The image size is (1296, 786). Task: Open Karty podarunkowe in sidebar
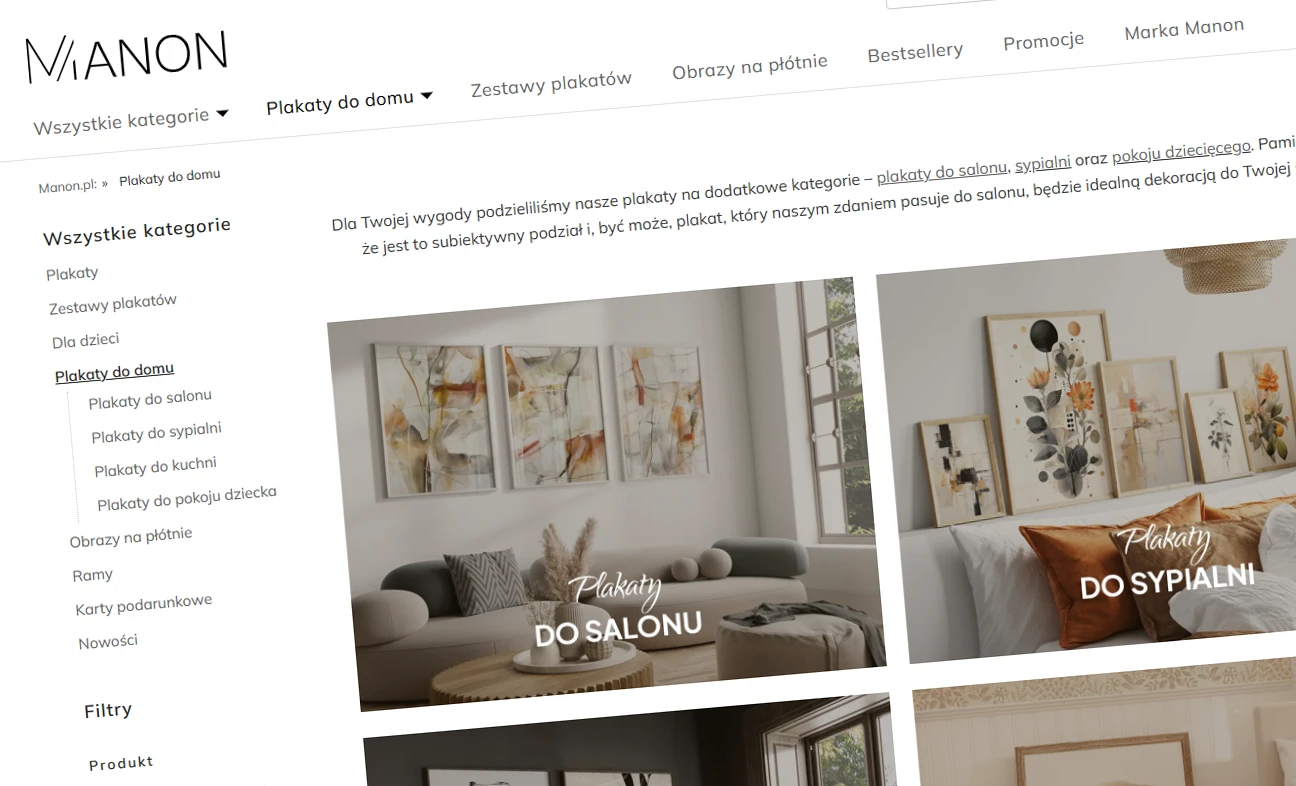144,605
